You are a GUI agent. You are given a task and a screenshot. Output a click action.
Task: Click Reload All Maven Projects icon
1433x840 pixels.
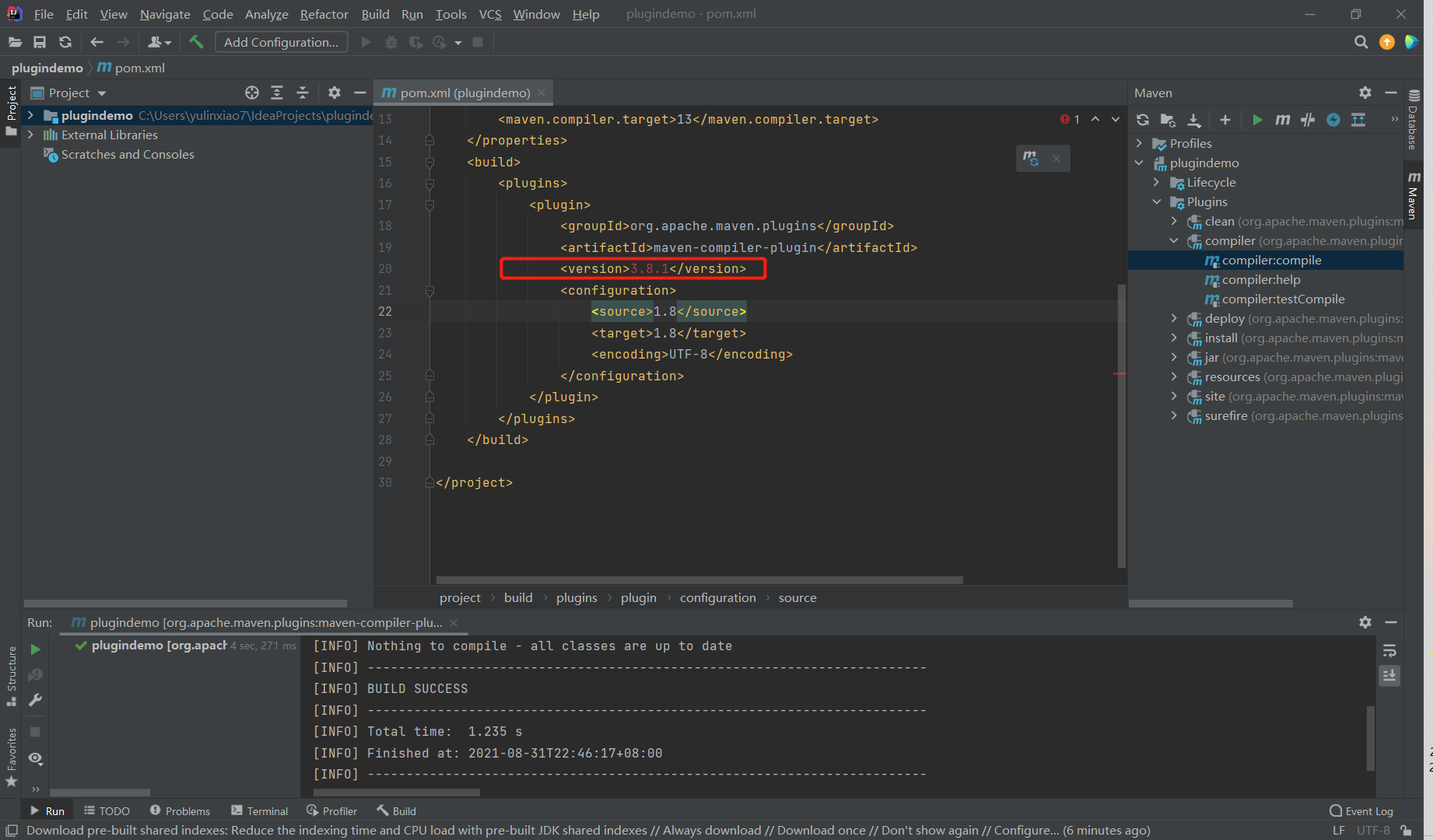point(1142,120)
